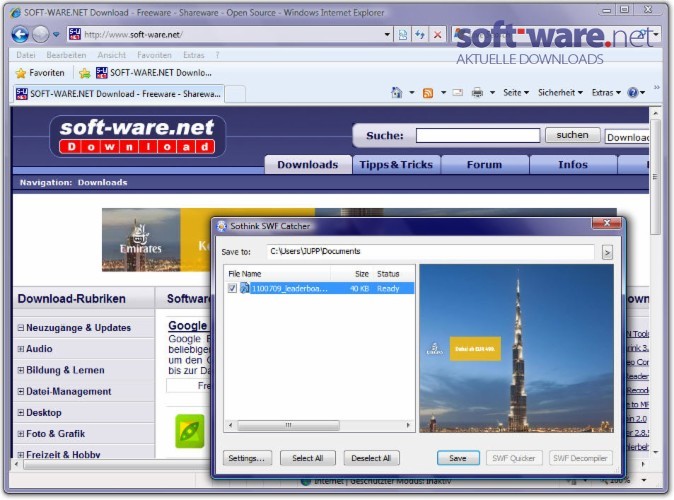674x500 pixels.
Task: Open the Print dropdown arrow
Action: [492, 92]
